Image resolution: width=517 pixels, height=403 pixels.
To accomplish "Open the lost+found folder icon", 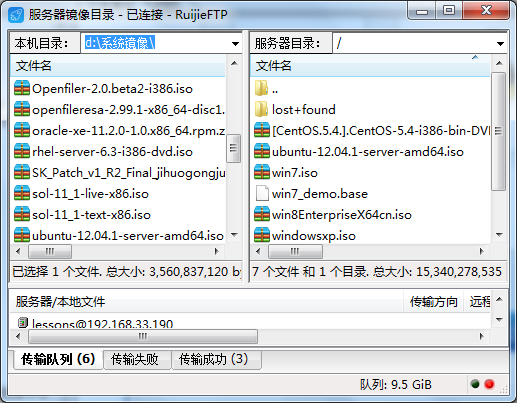I will click(261, 109).
